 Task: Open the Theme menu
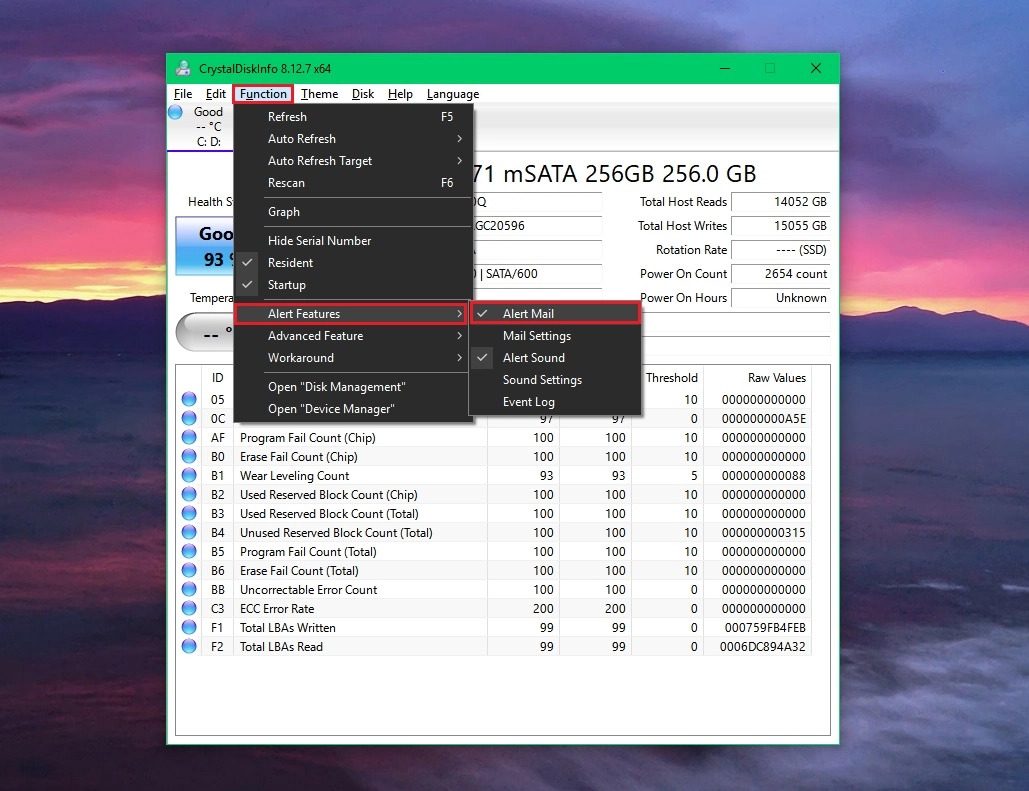pyautogui.click(x=320, y=94)
